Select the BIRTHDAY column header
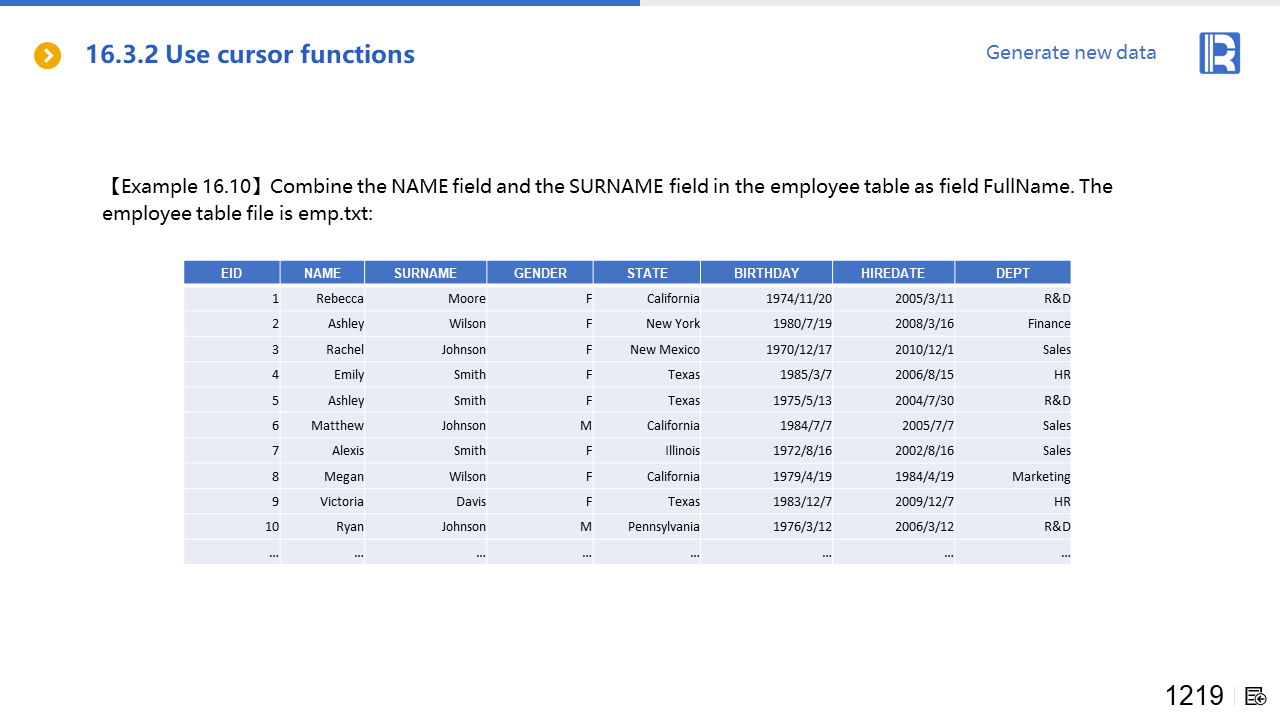 [766, 273]
